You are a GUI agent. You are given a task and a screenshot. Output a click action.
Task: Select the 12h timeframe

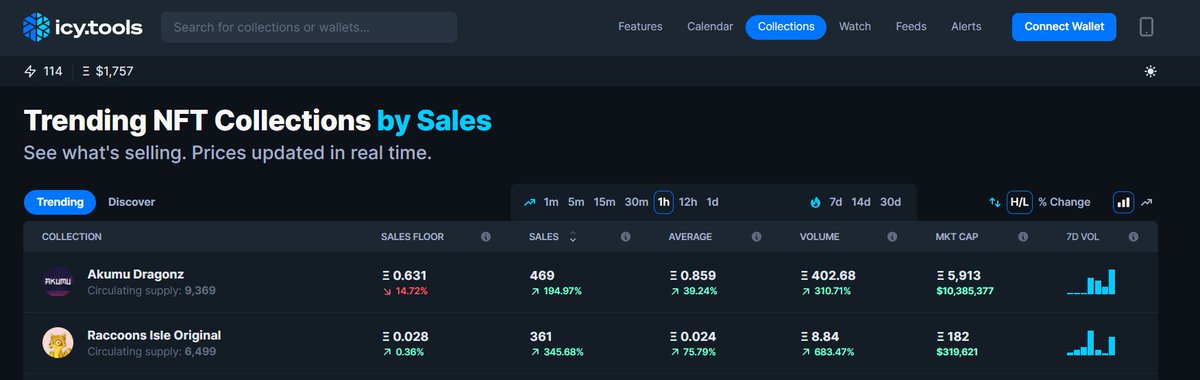(688, 202)
